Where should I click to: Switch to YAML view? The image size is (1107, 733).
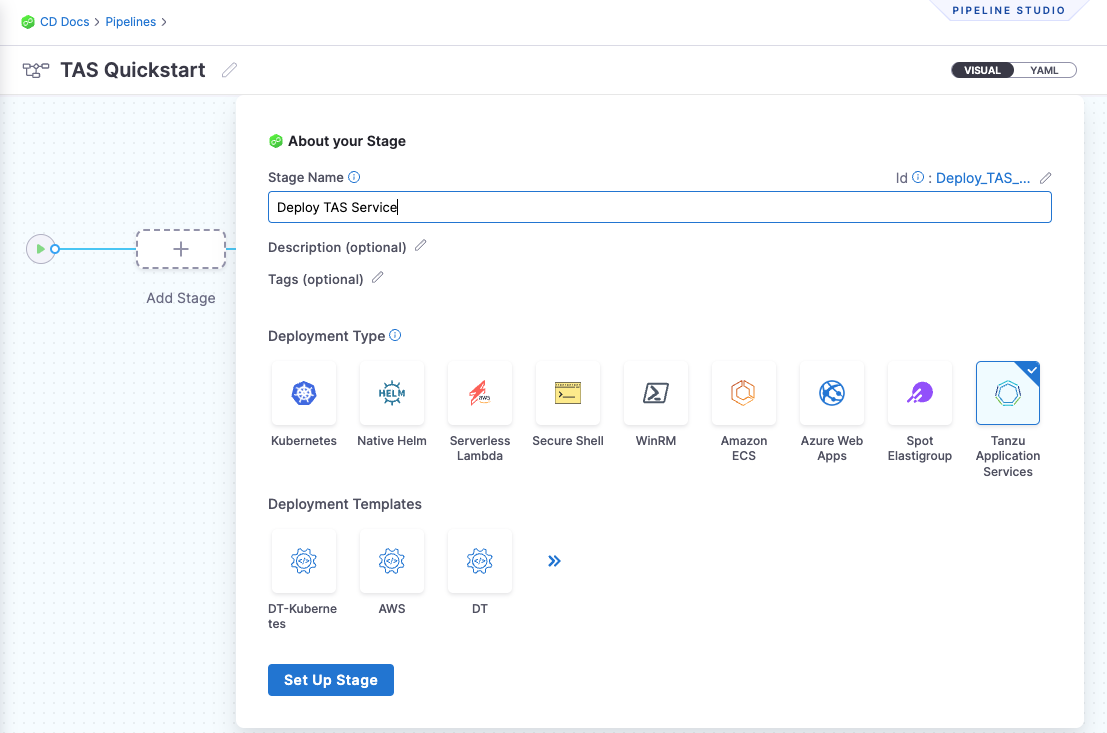[1044, 70]
